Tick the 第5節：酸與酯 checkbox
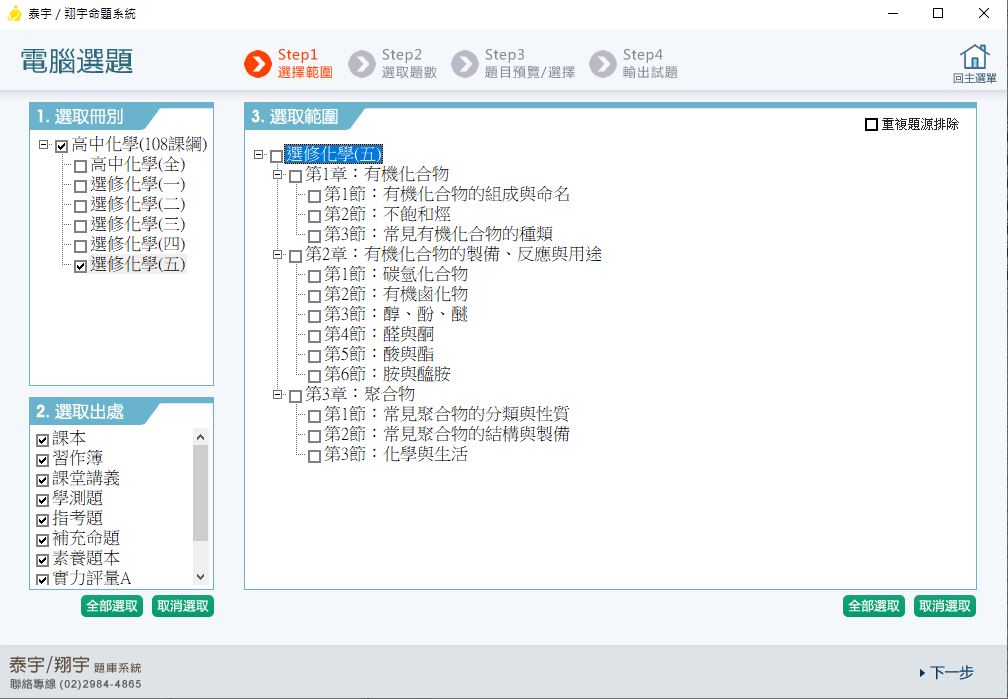Image resolution: width=1008 pixels, height=699 pixels. [314, 356]
